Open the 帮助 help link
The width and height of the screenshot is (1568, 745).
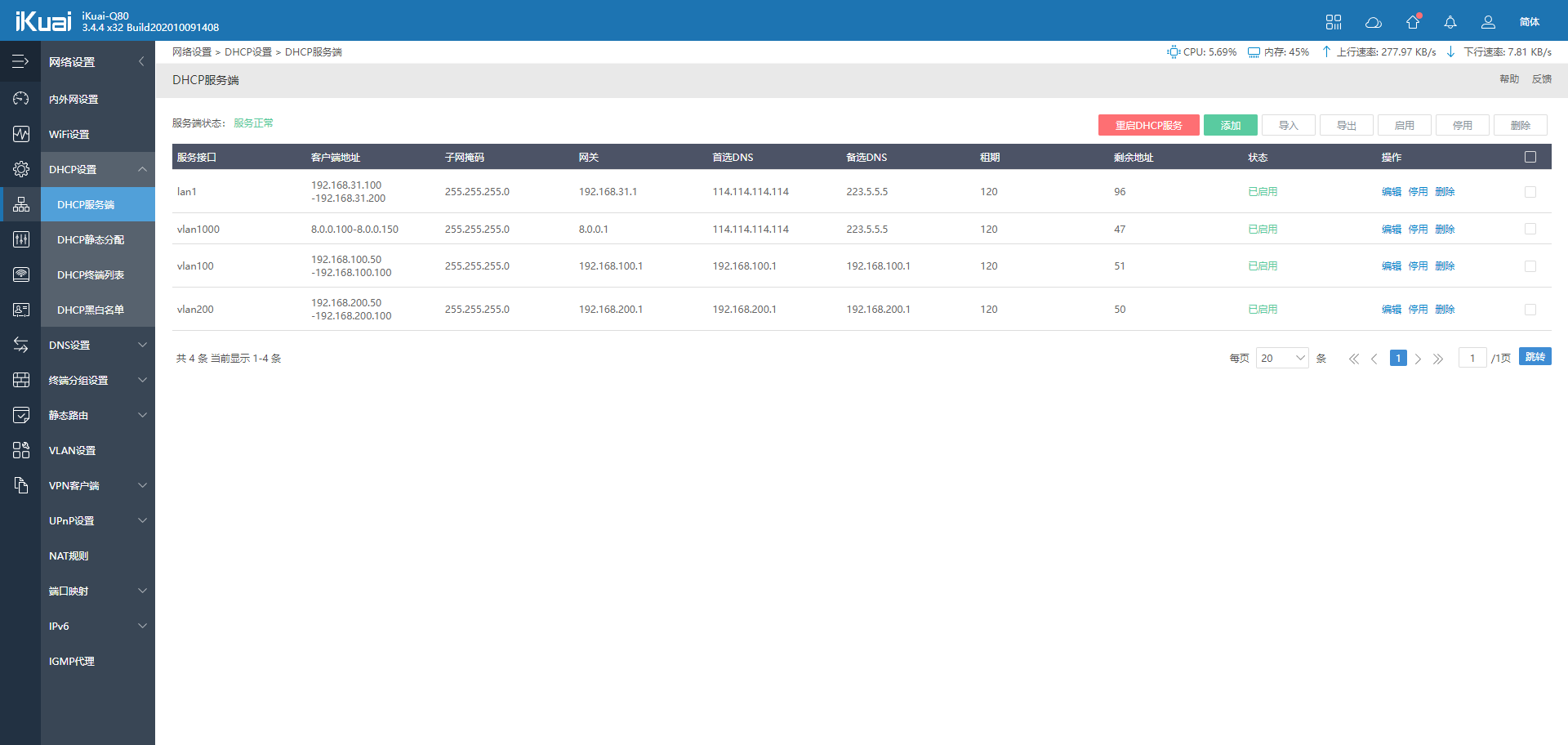[x=1509, y=79]
